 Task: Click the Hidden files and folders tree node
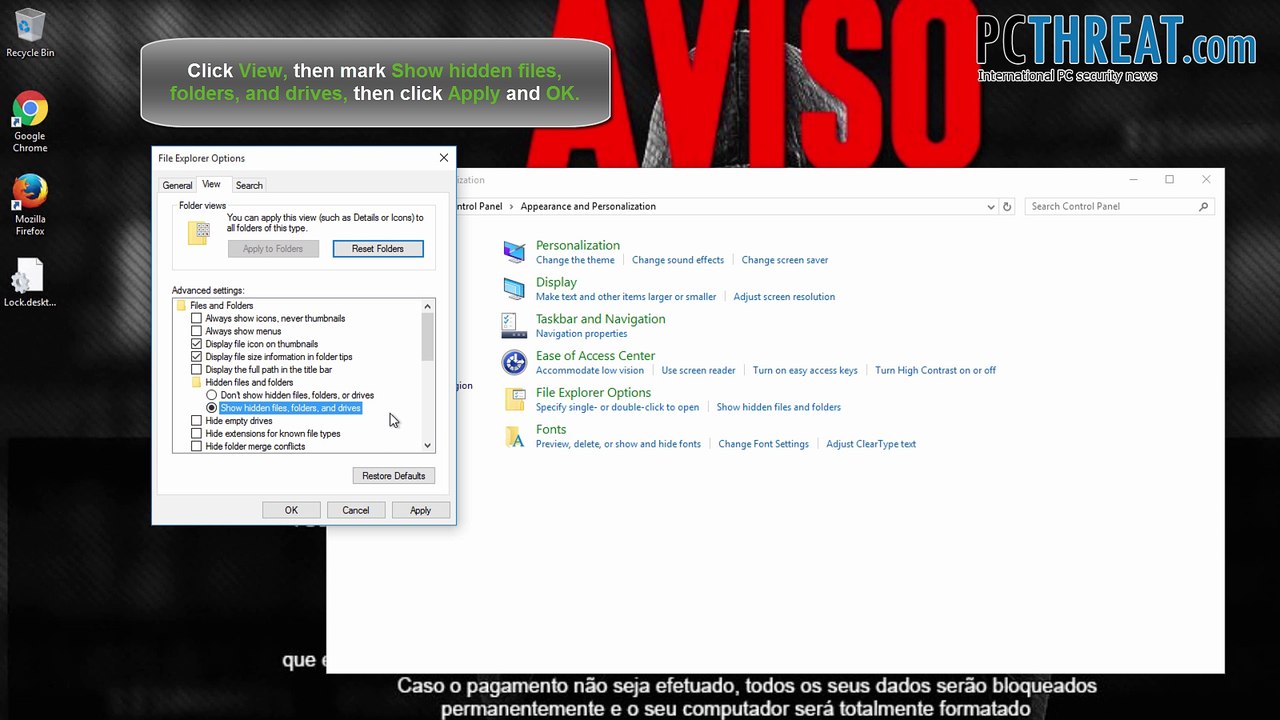click(x=242, y=382)
